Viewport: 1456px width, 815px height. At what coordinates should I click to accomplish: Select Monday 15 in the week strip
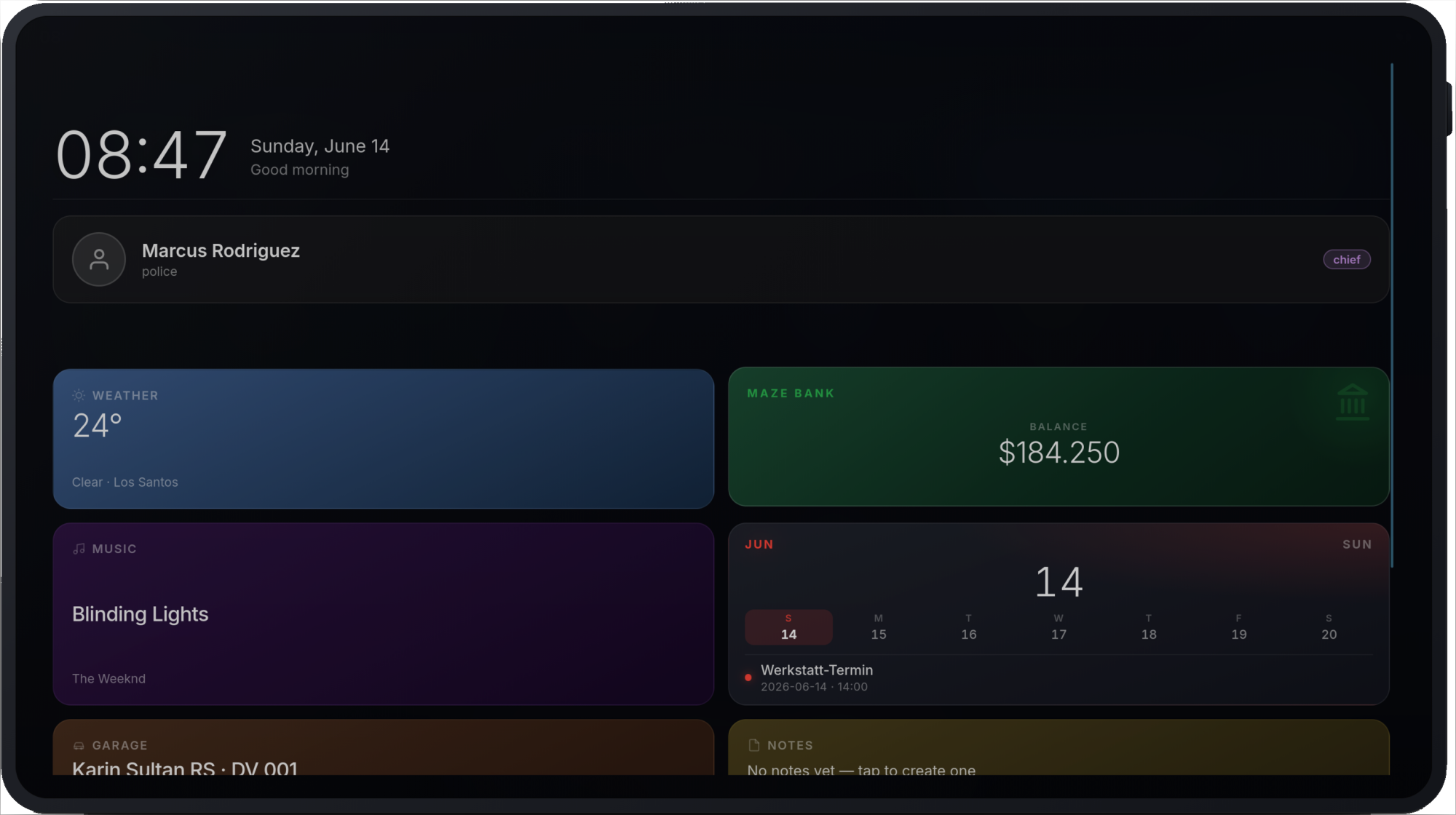click(879, 627)
